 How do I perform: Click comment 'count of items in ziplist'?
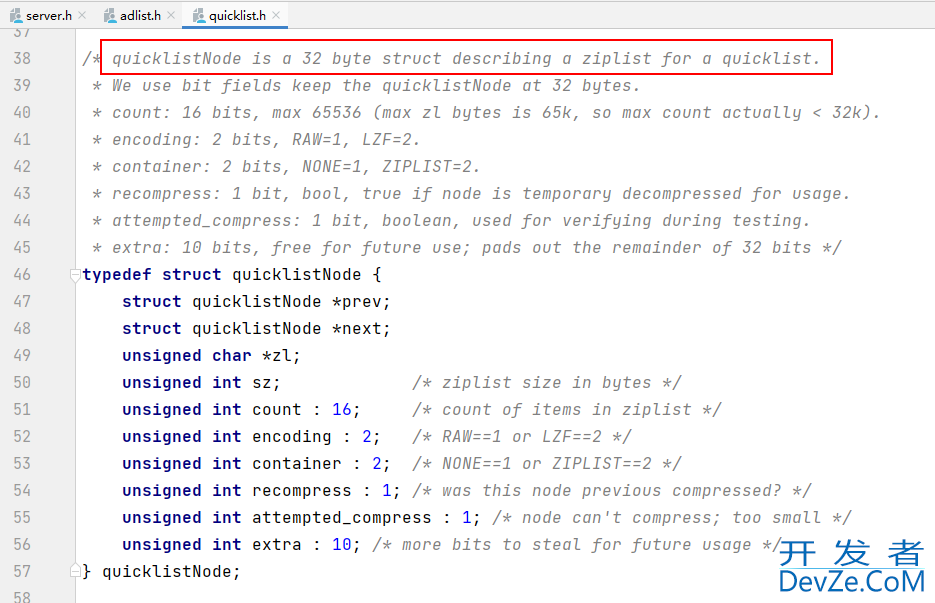pos(566,409)
